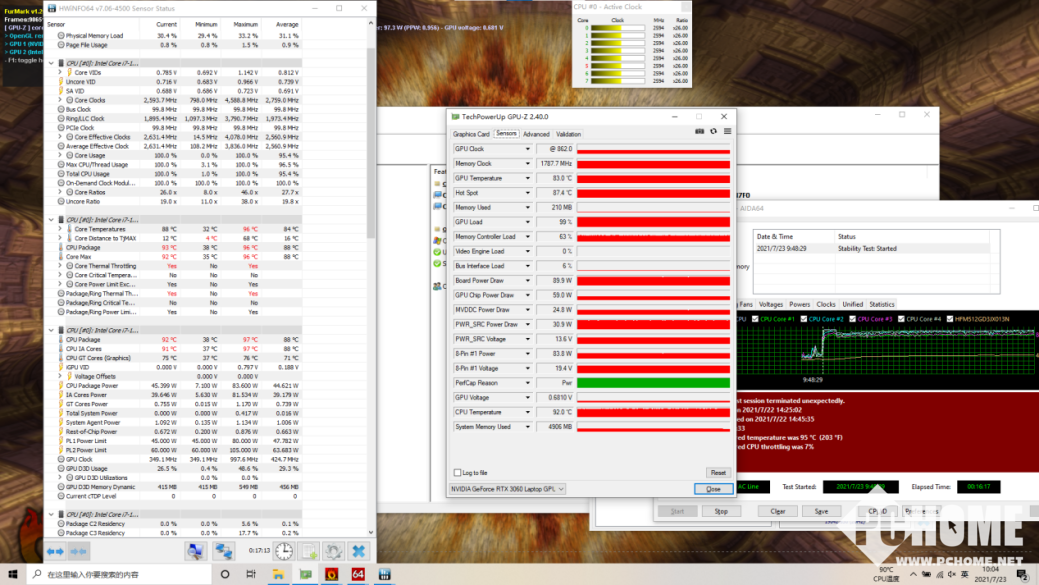Click HWiNFO log file sheet icon
Screen dimensions: 1039x585
(x=309, y=551)
